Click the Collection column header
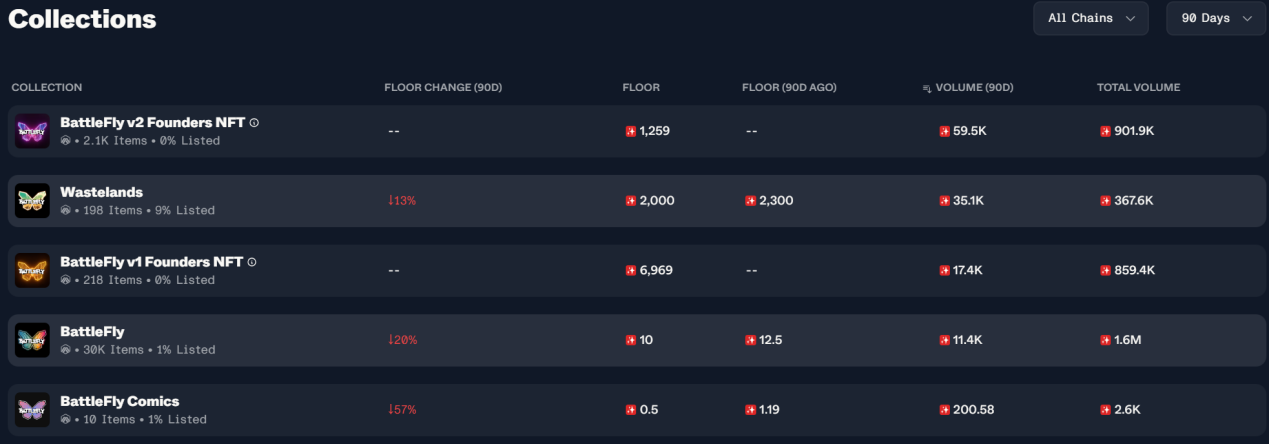Screen dimensions: 1269x444 tap(47, 88)
